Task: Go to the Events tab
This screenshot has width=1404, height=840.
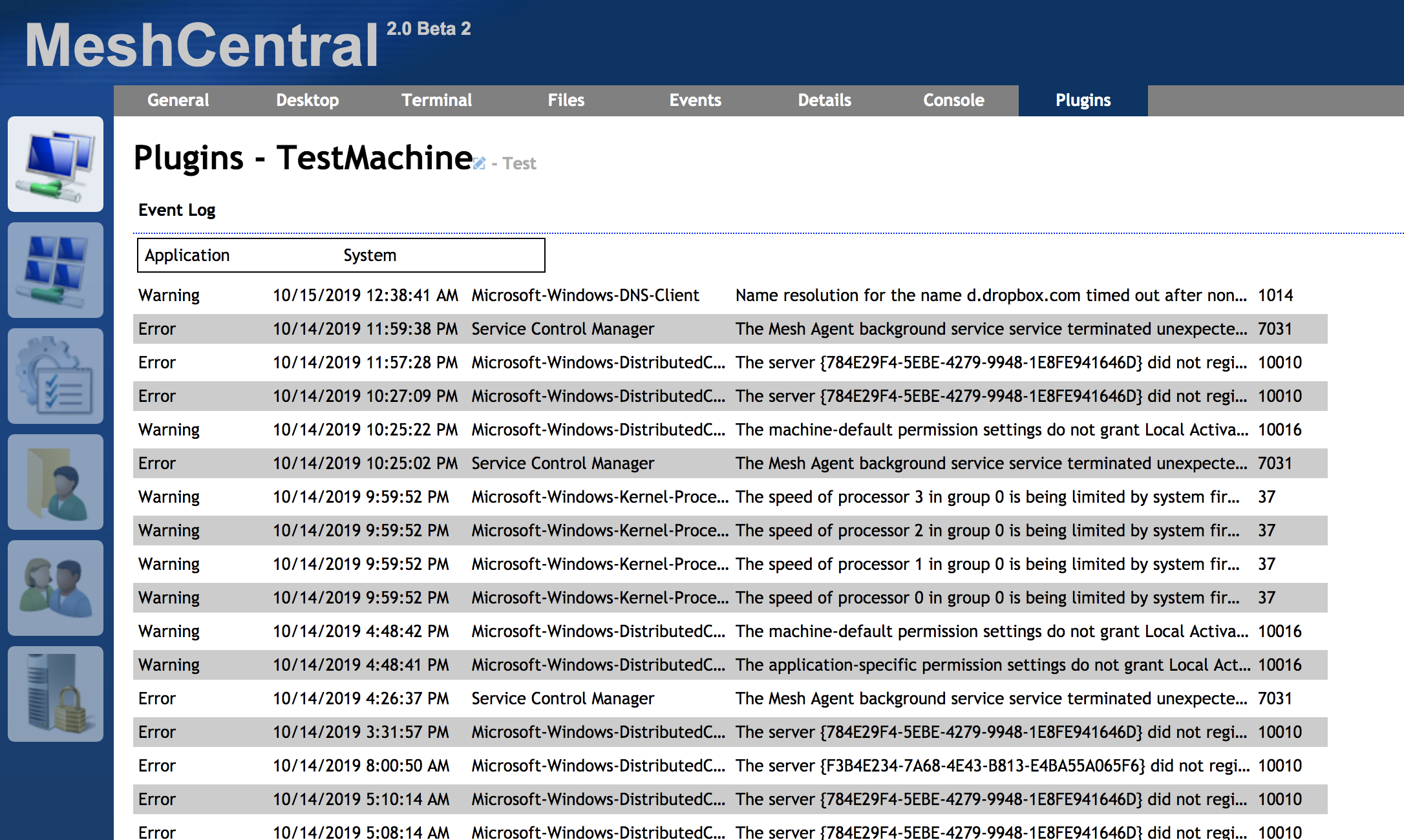Action: tap(696, 101)
